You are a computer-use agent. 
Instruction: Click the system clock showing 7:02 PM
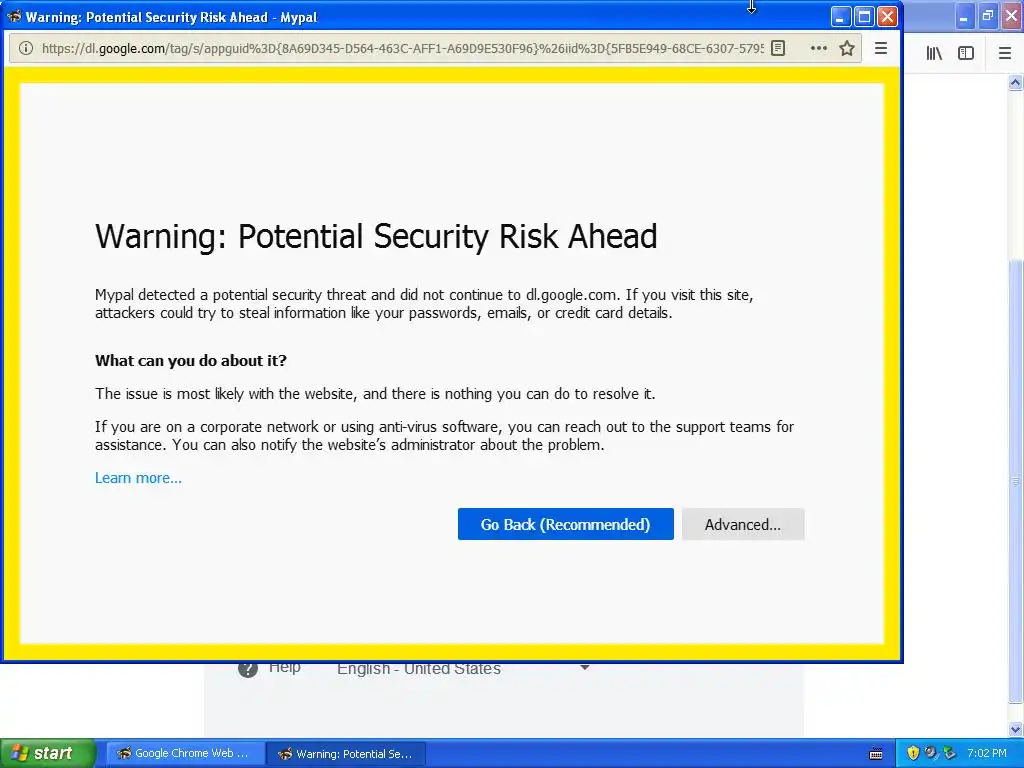pyautogui.click(x=987, y=754)
